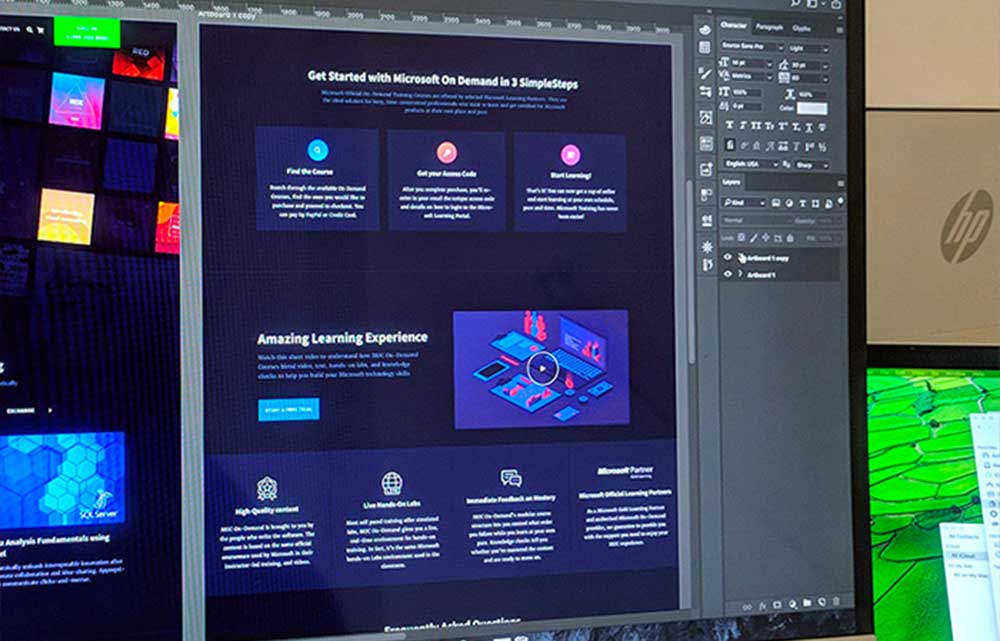Screen dimensions: 1000x641
Task: Click the green call button in left window
Action: 87,32
